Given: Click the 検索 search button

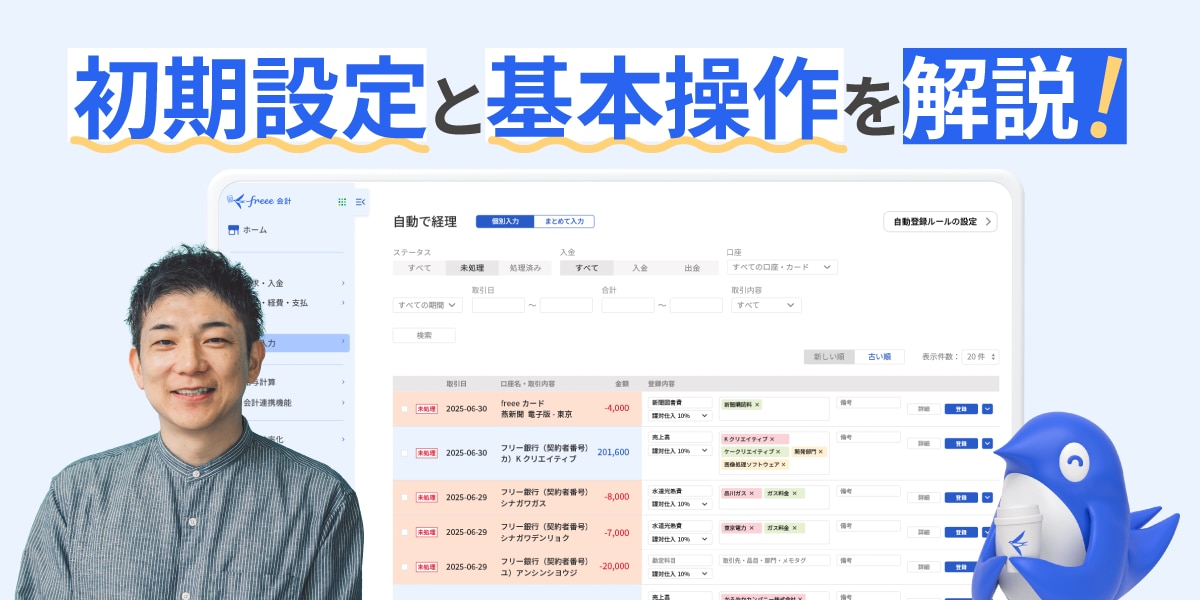Looking at the screenshot, I should (424, 336).
